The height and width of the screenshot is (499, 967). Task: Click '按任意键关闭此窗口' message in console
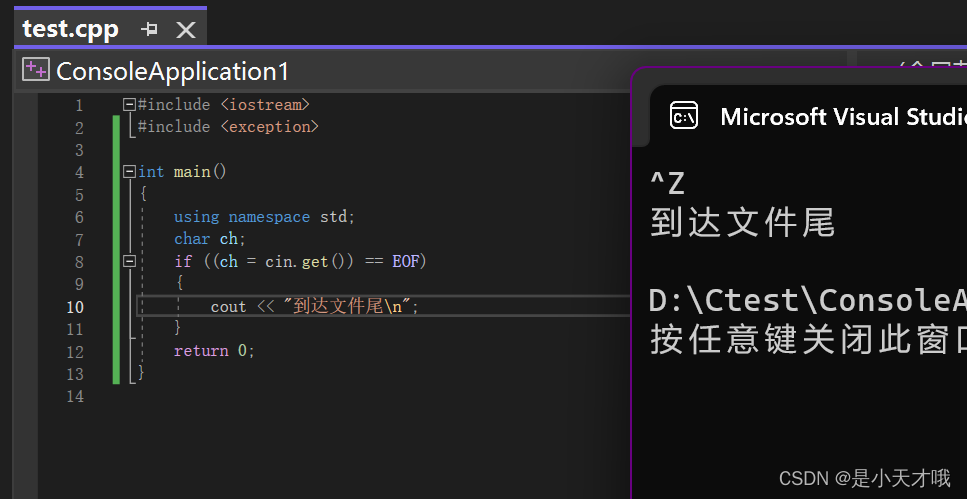808,340
